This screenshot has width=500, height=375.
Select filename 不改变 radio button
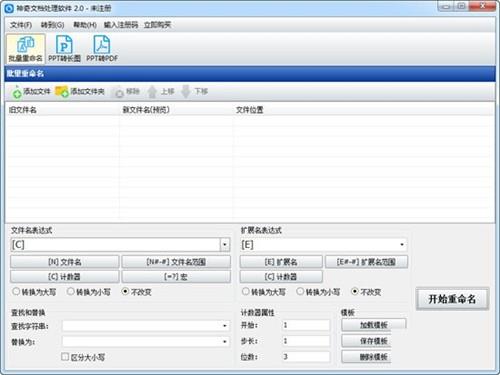[125, 292]
